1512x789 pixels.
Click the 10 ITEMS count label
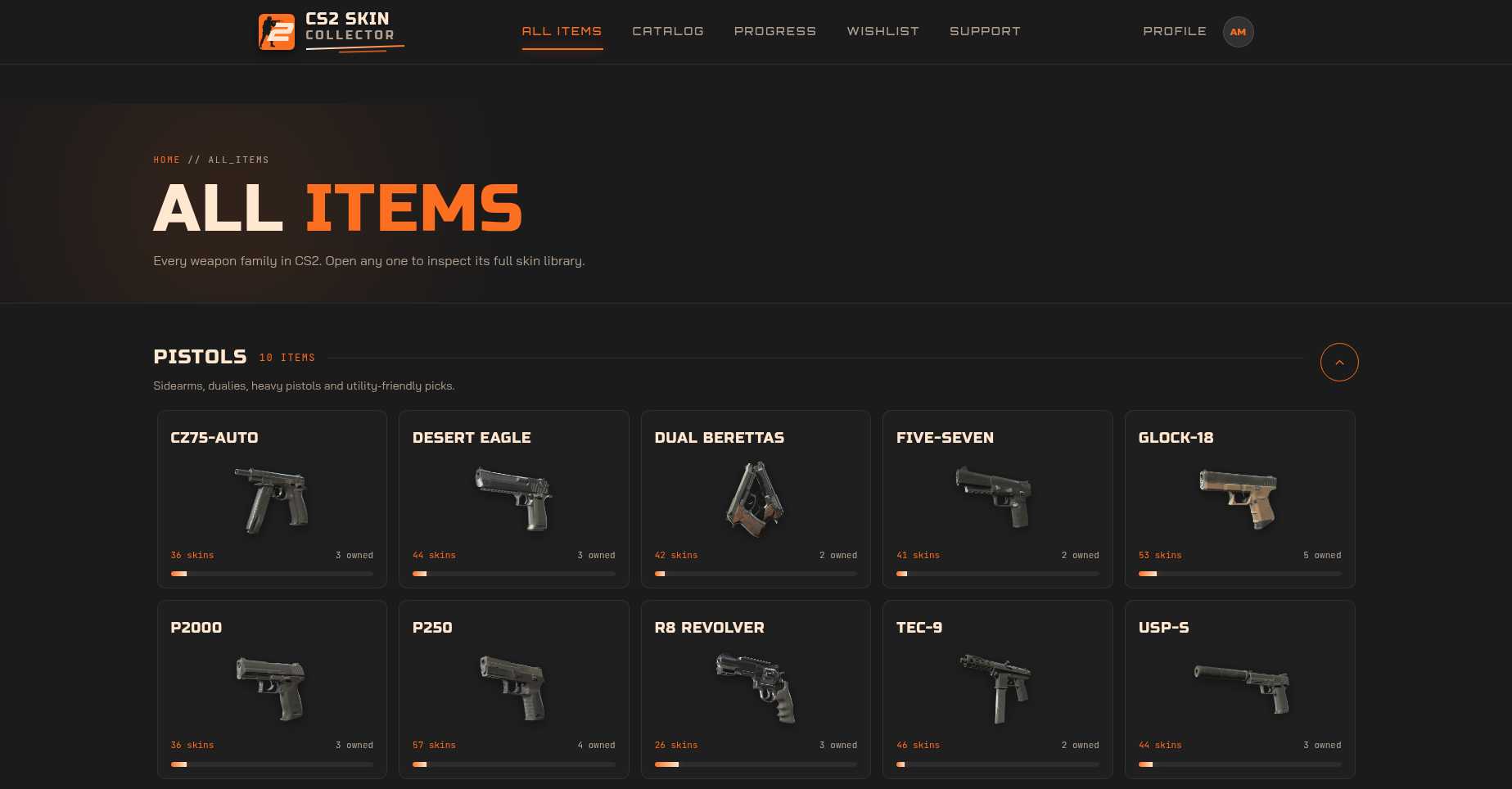[x=287, y=358]
